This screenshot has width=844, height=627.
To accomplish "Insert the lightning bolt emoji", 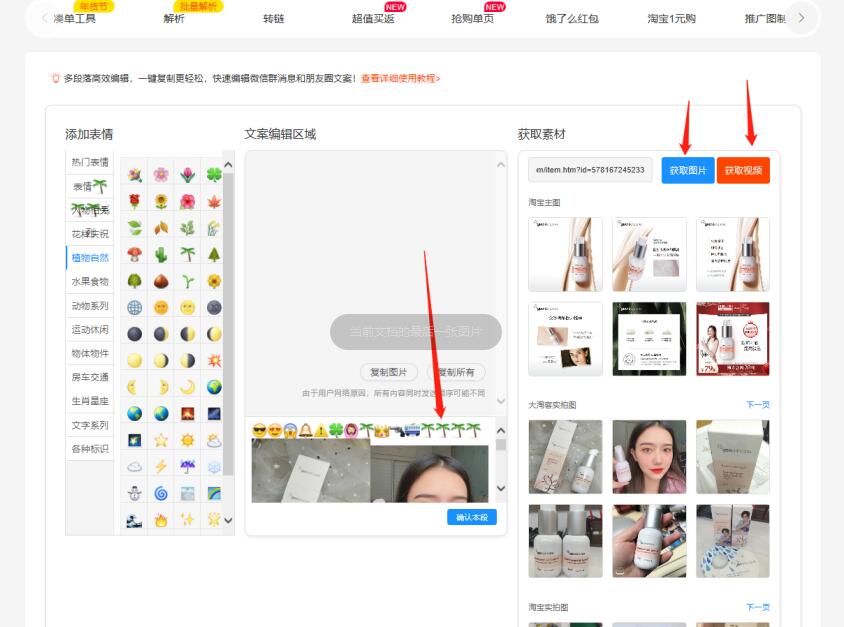I will point(161,467).
